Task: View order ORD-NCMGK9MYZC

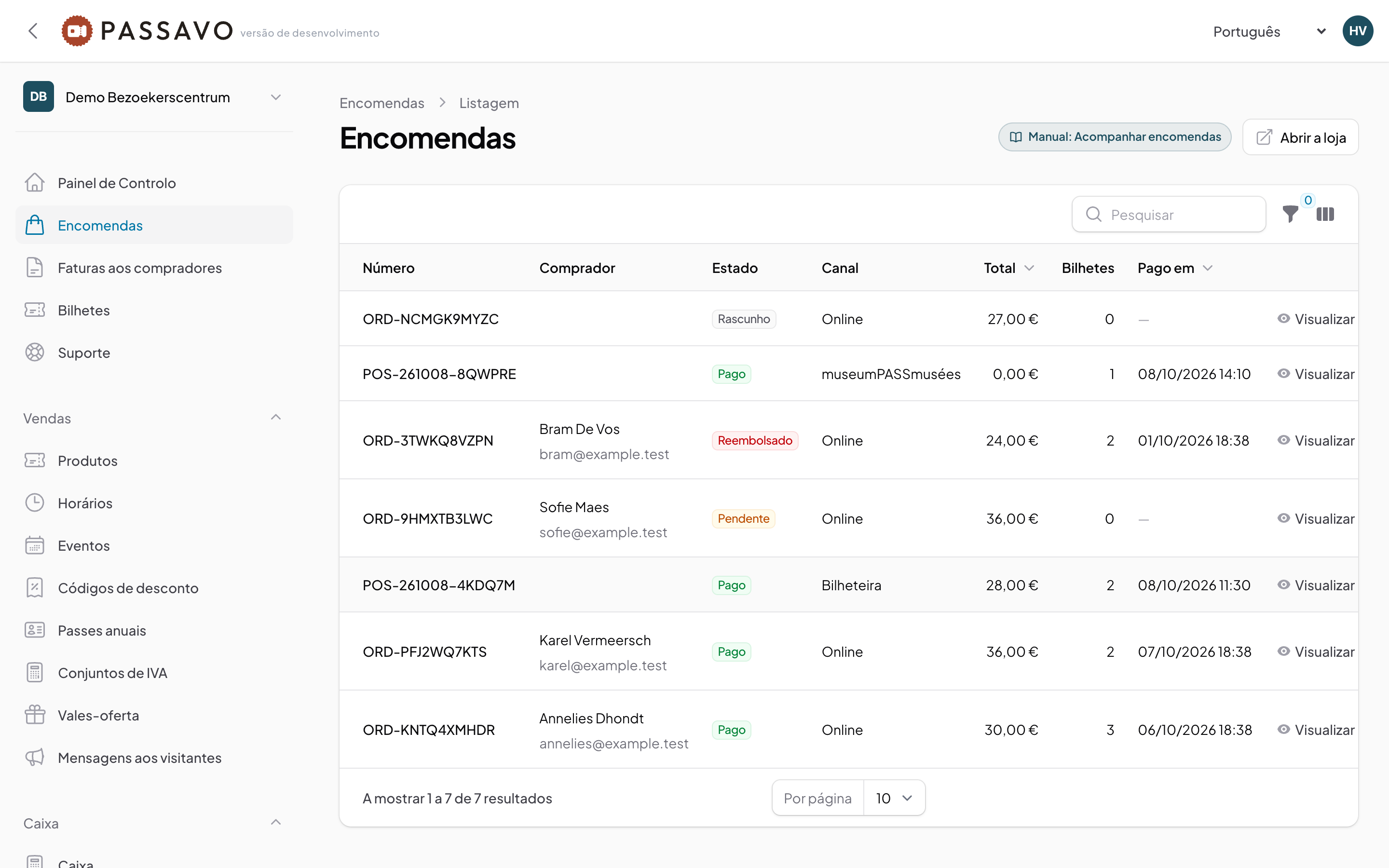Action: pyautogui.click(x=1316, y=319)
